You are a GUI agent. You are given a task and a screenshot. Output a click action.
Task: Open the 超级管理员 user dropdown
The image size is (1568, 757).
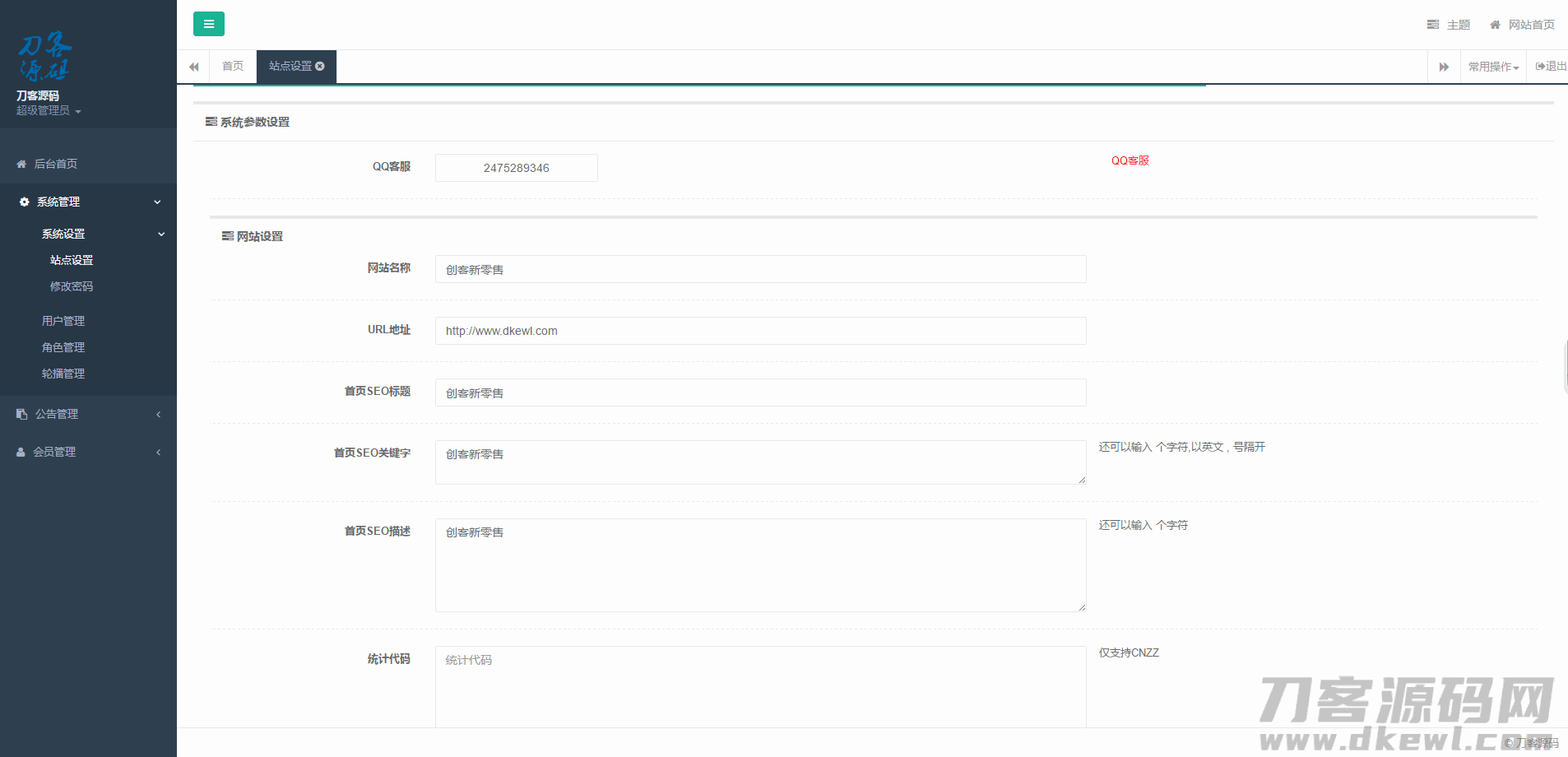[x=49, y=110]
